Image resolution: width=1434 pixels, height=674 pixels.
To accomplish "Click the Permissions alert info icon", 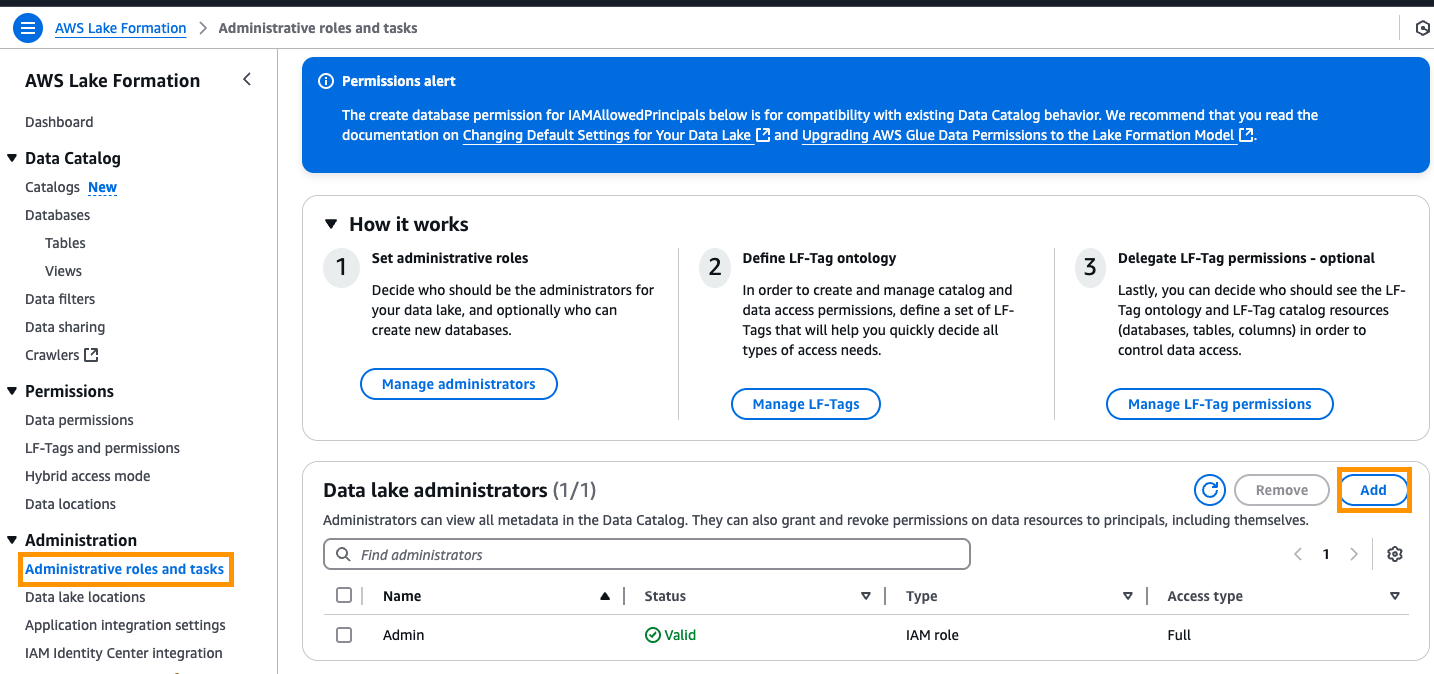I will 325,81.
